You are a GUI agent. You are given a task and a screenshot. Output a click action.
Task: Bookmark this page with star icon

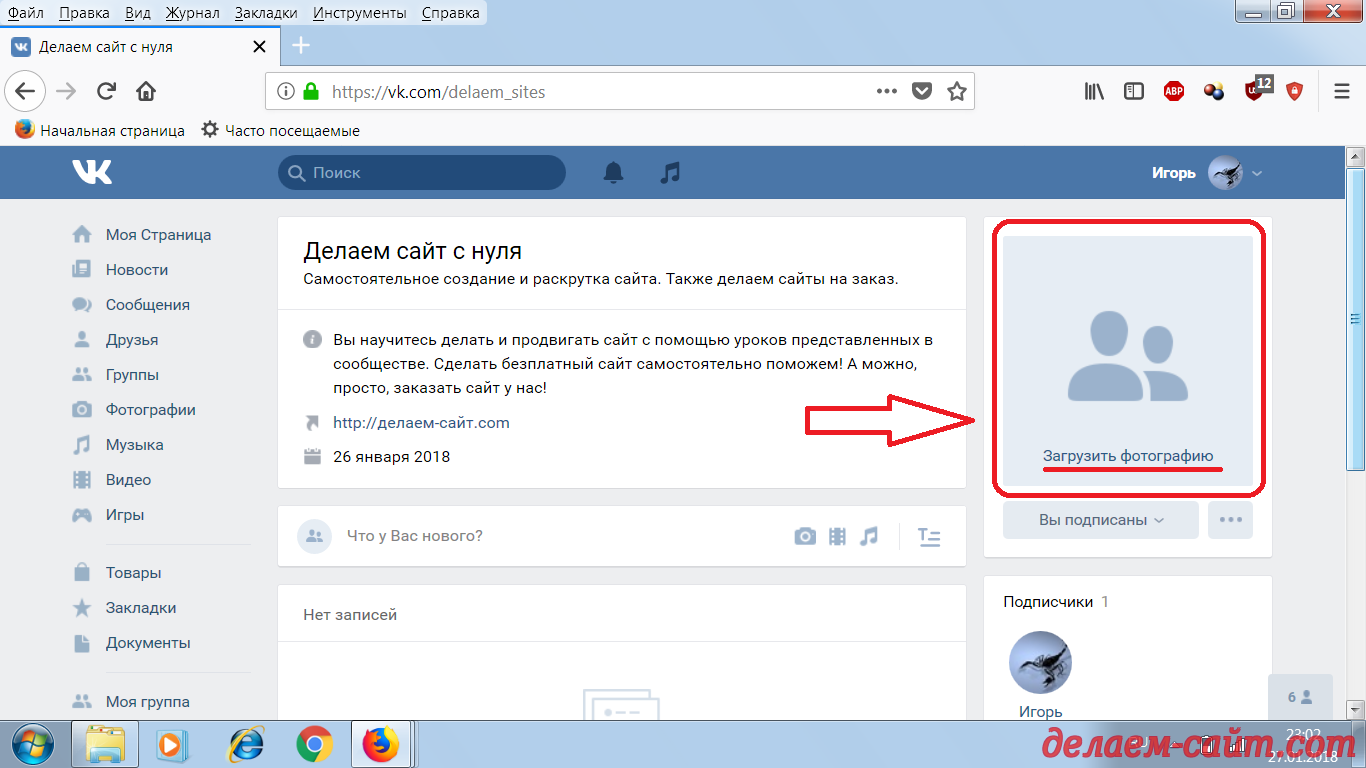957,92
